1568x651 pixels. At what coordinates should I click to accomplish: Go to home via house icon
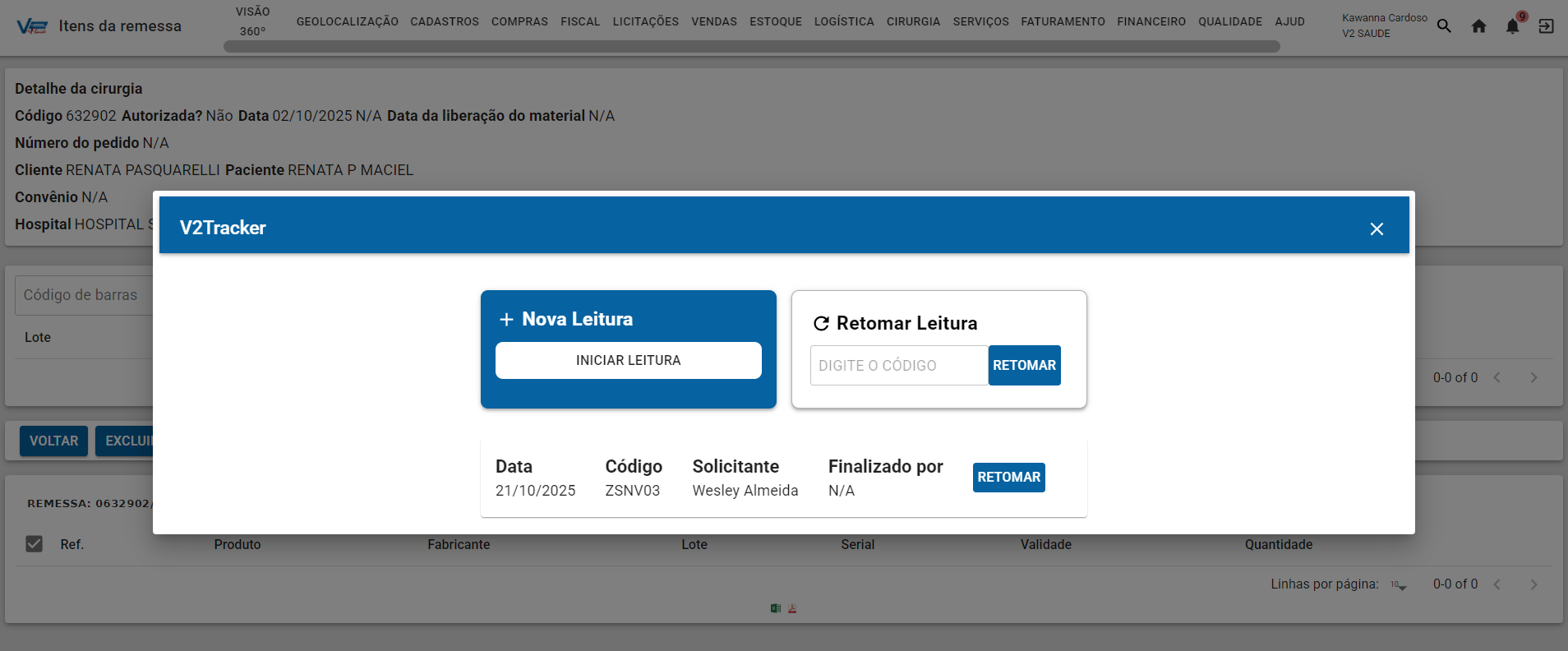[x=1478, y=26]
